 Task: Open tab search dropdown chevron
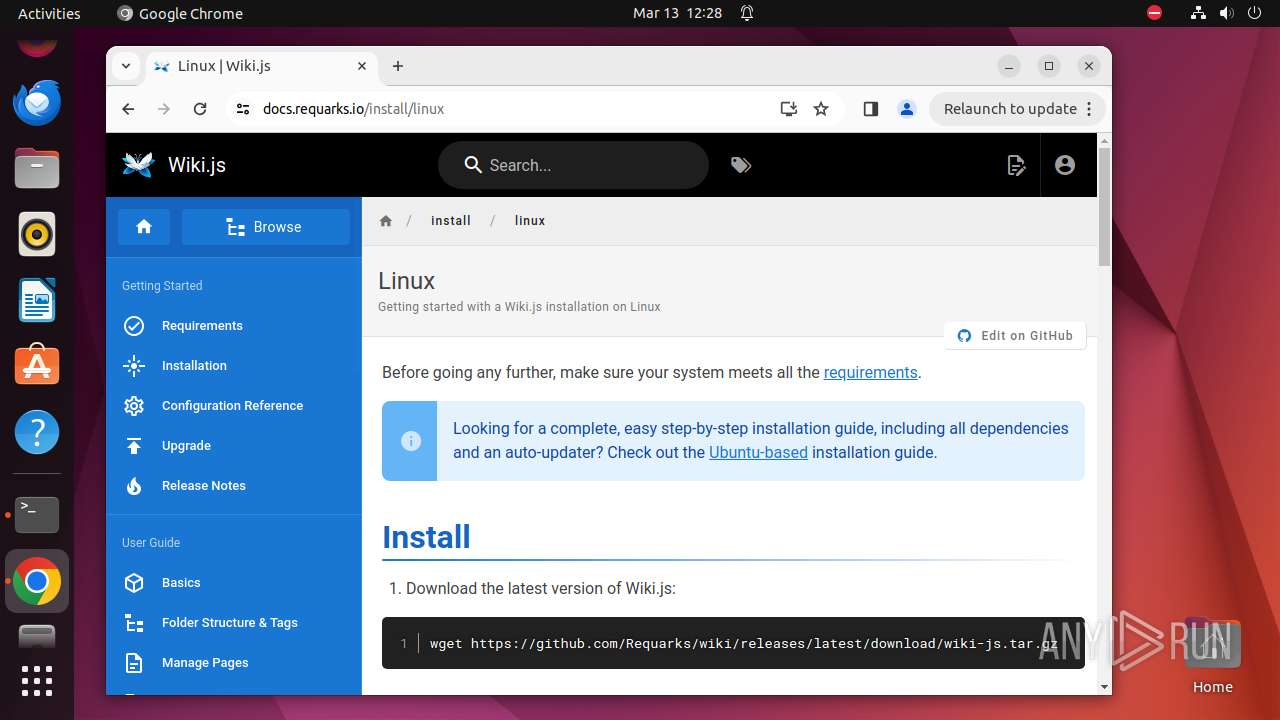click(x=125, y=66)
